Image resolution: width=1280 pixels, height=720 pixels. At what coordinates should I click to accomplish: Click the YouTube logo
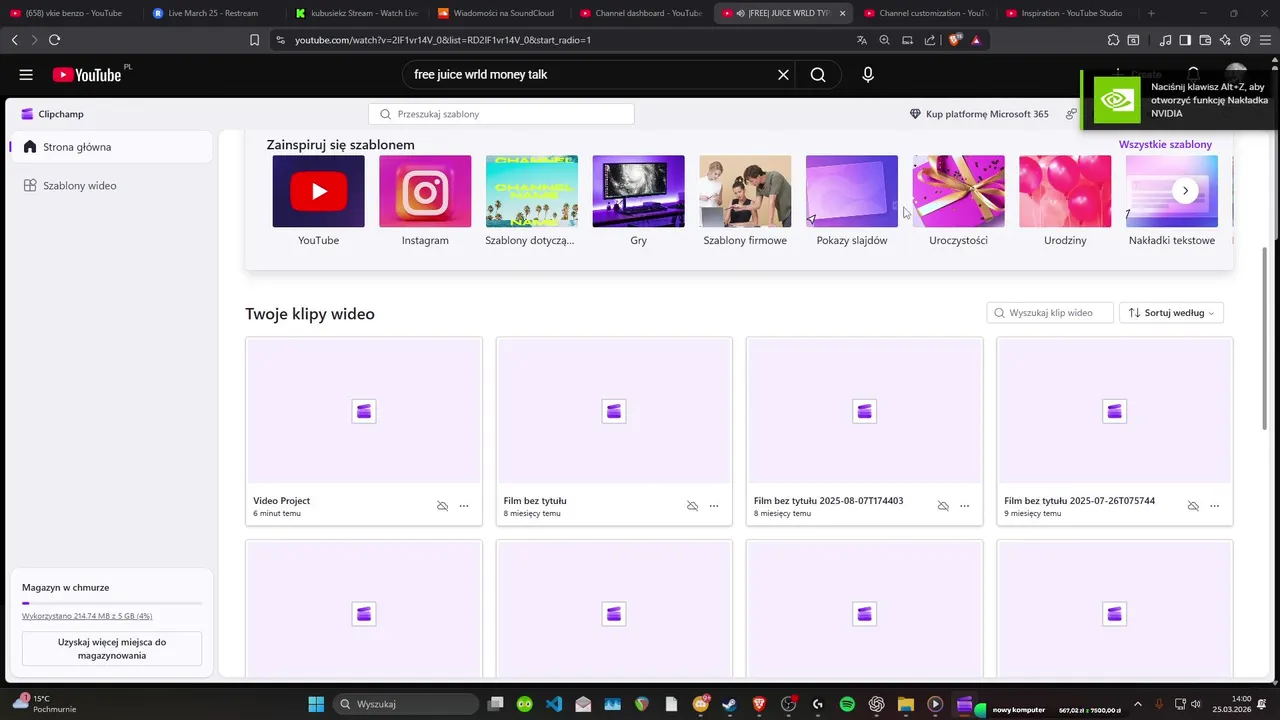(87, 75)
